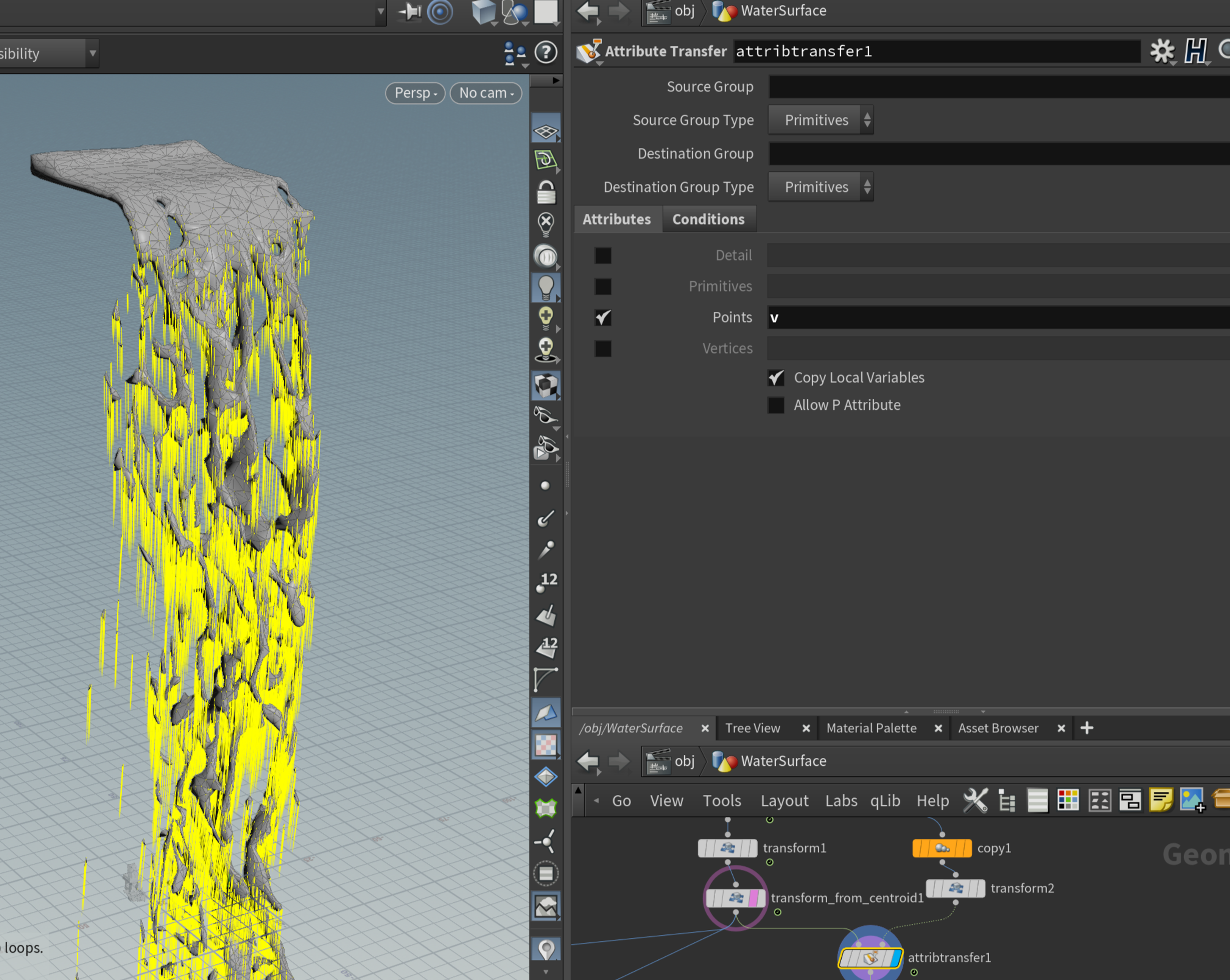Close the Tree View tab
This screenshot has height=980, width=1230.
[806, 728]
